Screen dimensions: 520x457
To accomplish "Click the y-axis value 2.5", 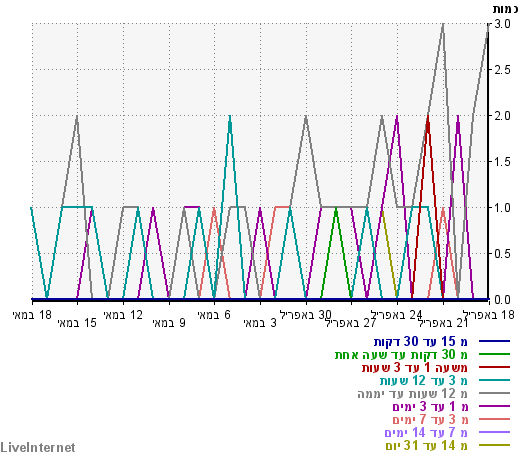I will click(x=502, y=70).
